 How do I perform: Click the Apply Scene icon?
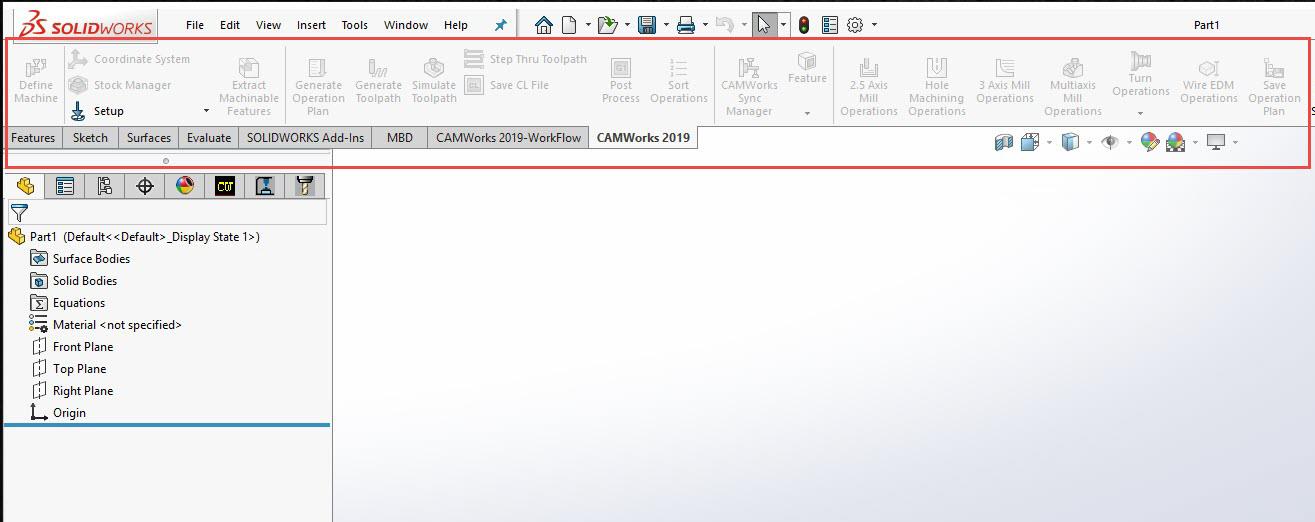pyautogui.click(x=1176, y=143)
